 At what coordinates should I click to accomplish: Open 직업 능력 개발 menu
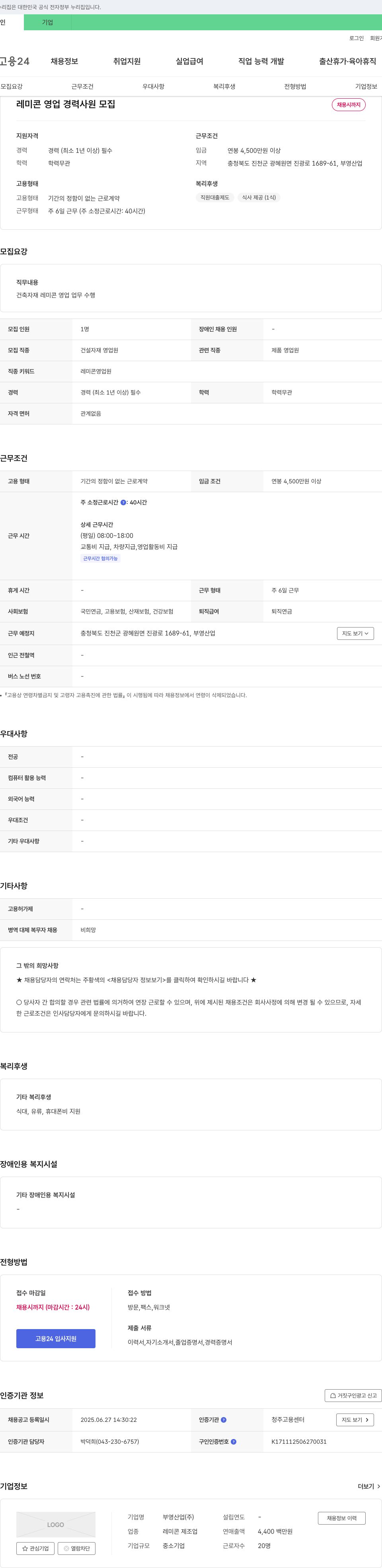tap(261, 61)
